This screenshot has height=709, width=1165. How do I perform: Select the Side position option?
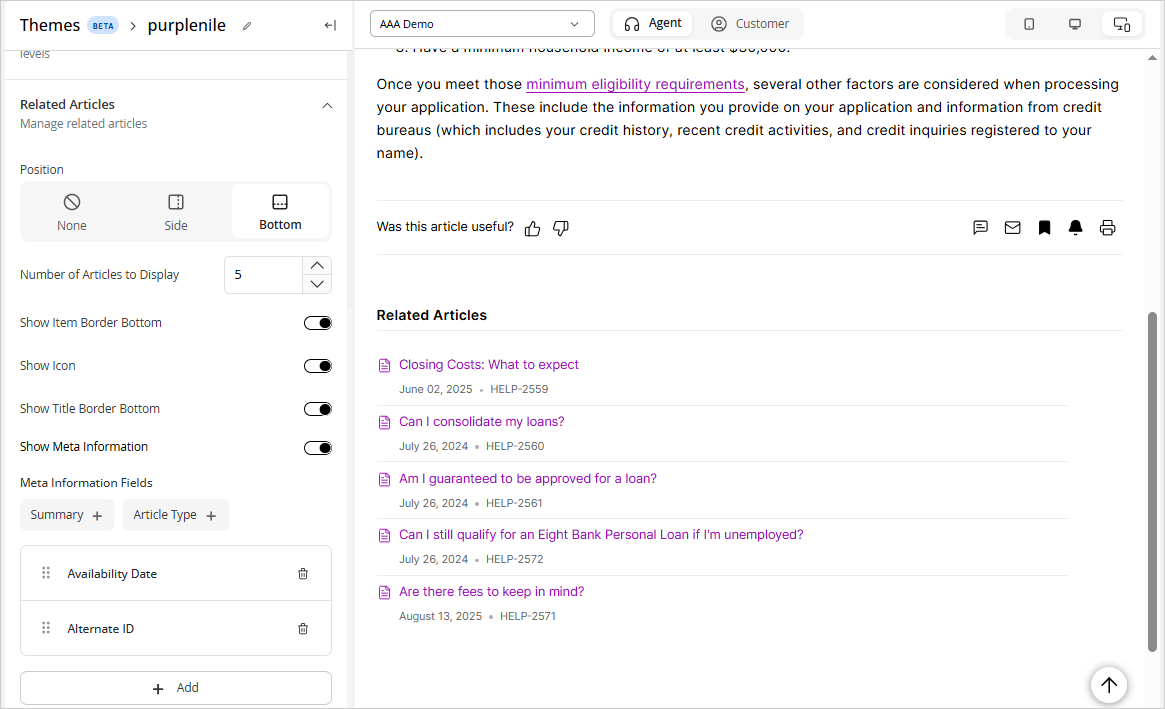[x=176, y=212]
